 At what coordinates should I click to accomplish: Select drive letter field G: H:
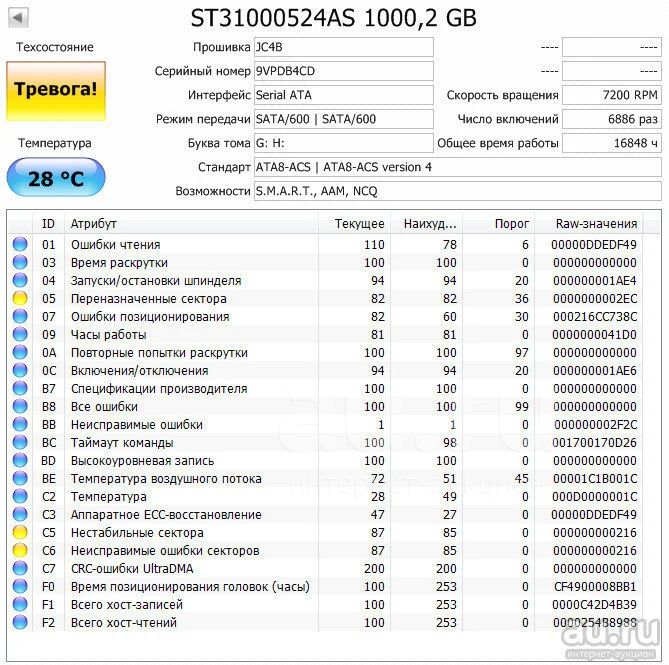tap(343, 143)
